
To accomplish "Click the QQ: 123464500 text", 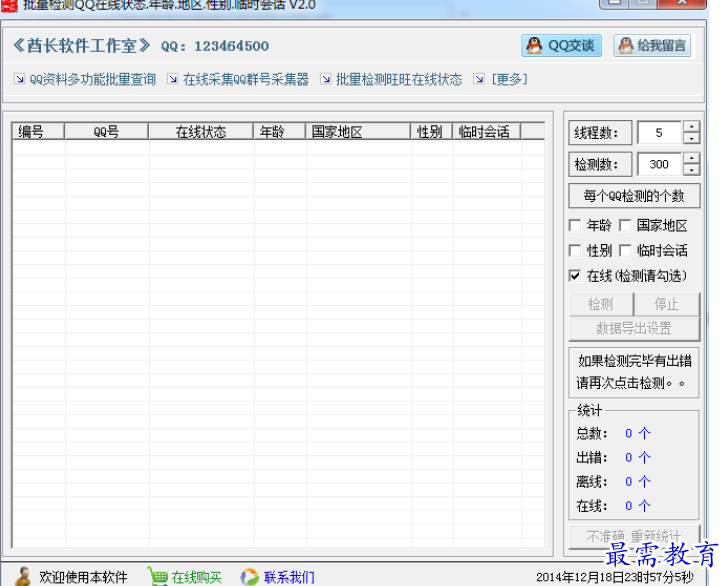I will [x=215, y=46].
